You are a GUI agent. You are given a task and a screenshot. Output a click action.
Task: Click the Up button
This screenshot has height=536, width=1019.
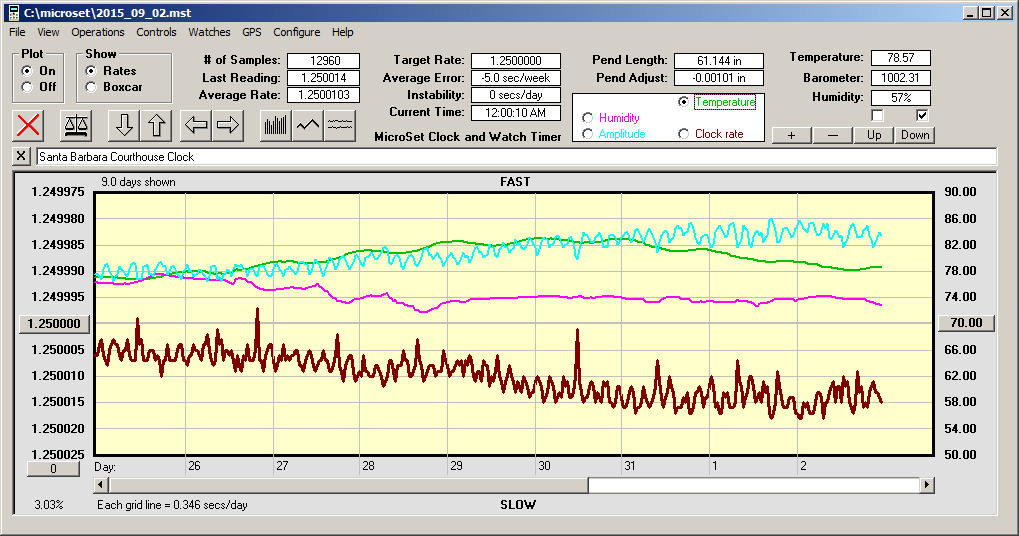874,135
